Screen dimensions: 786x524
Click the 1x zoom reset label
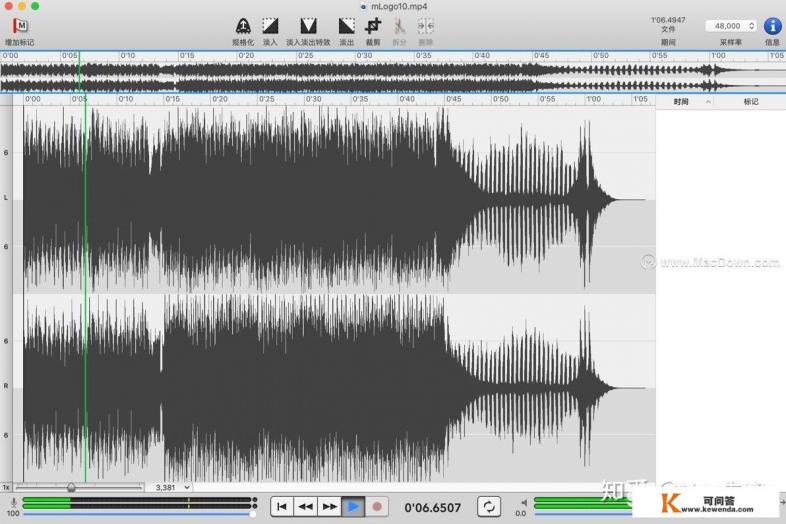[x=6, y=487]
